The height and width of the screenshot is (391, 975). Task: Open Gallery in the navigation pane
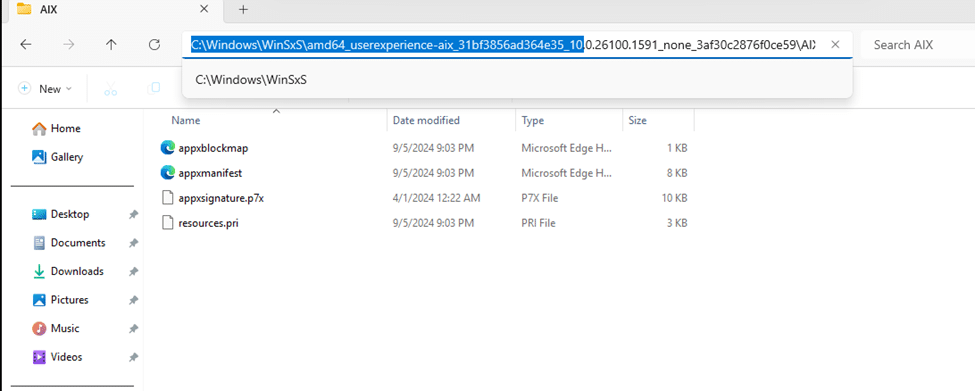[x=58, y=157]
